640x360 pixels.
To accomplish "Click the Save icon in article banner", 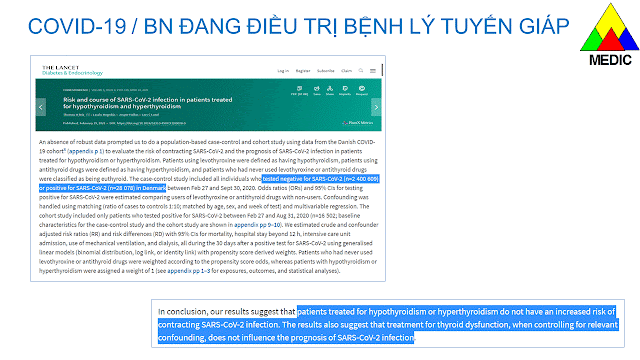I will pos(317,90).
